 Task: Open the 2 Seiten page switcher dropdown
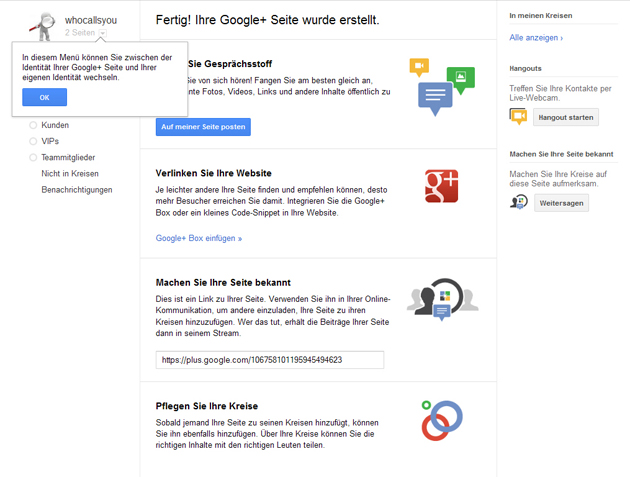tap(102, 33)
